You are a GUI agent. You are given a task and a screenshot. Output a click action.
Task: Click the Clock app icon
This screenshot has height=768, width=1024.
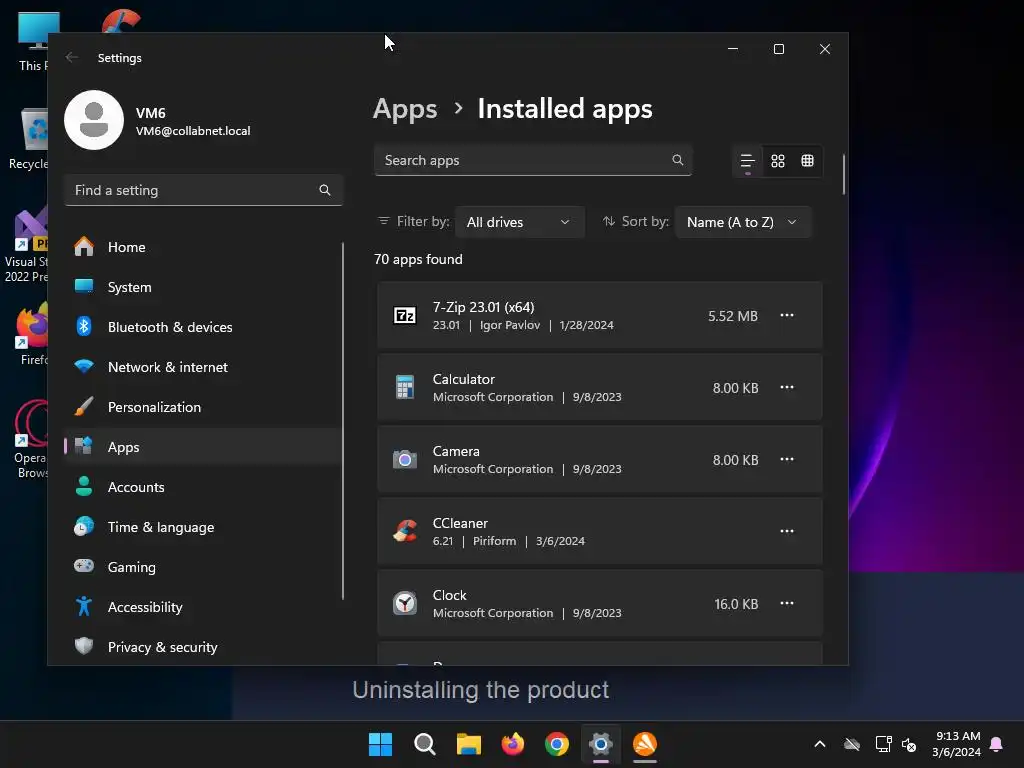tap(405, 603)
